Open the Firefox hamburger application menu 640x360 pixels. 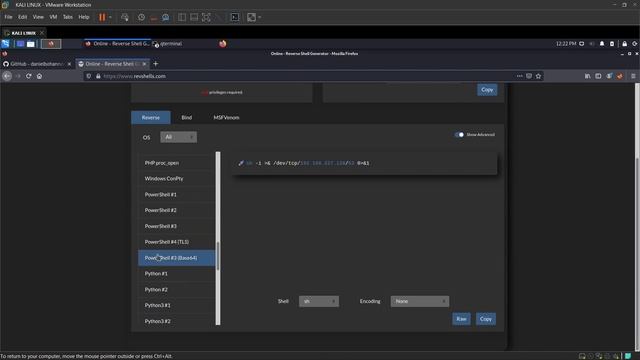633,76
